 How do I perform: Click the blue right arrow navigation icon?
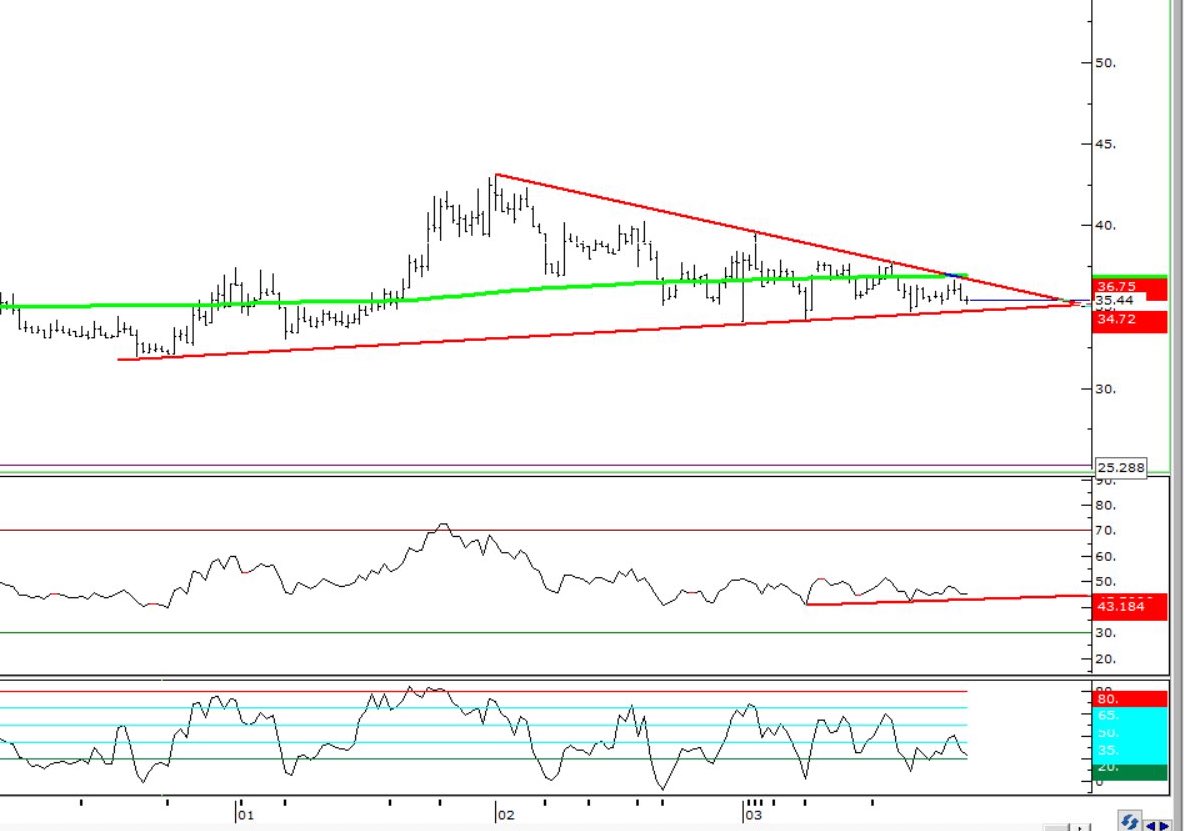coord(1164,826)
